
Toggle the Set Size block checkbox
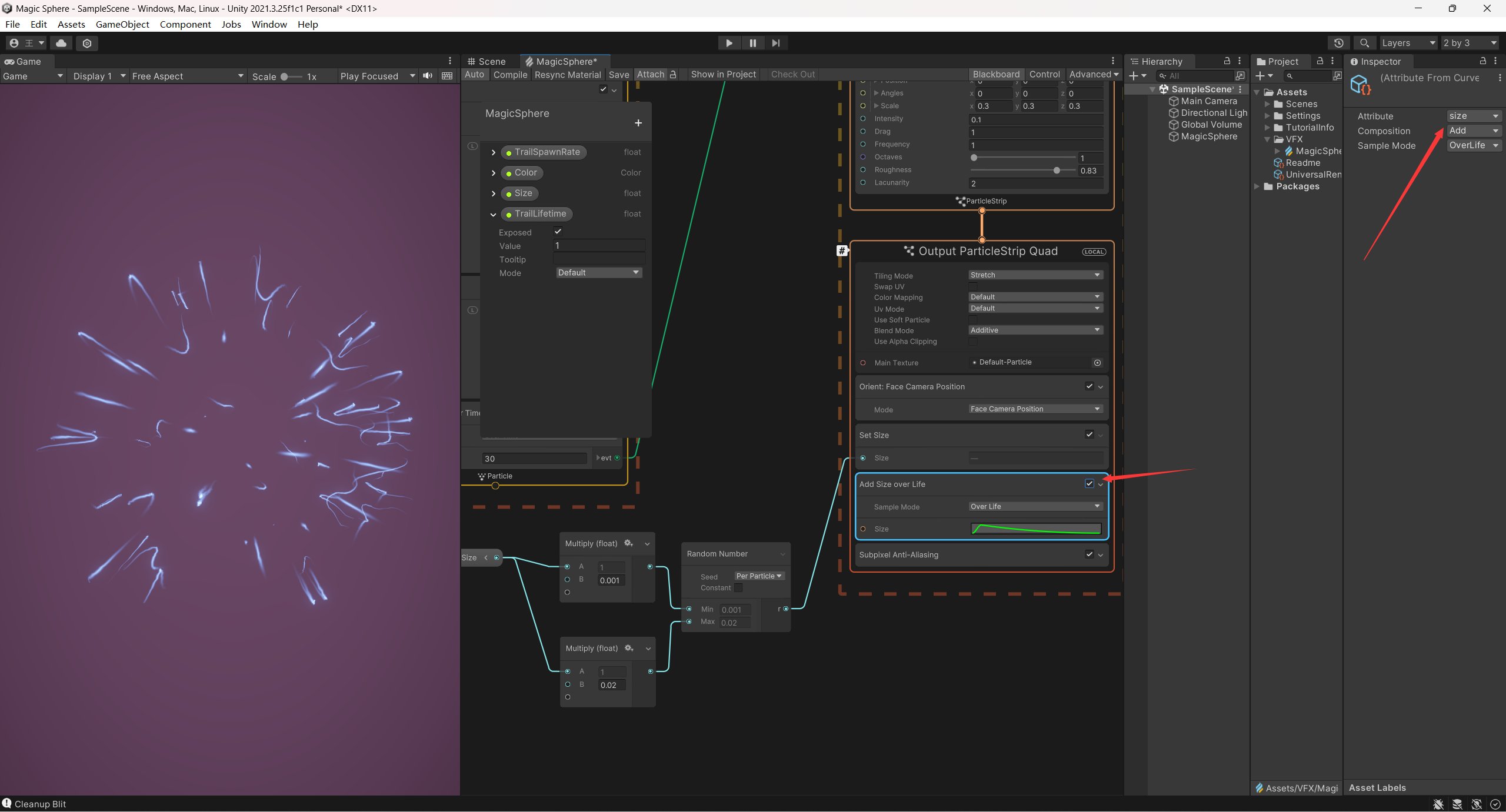coord(1089,435)
